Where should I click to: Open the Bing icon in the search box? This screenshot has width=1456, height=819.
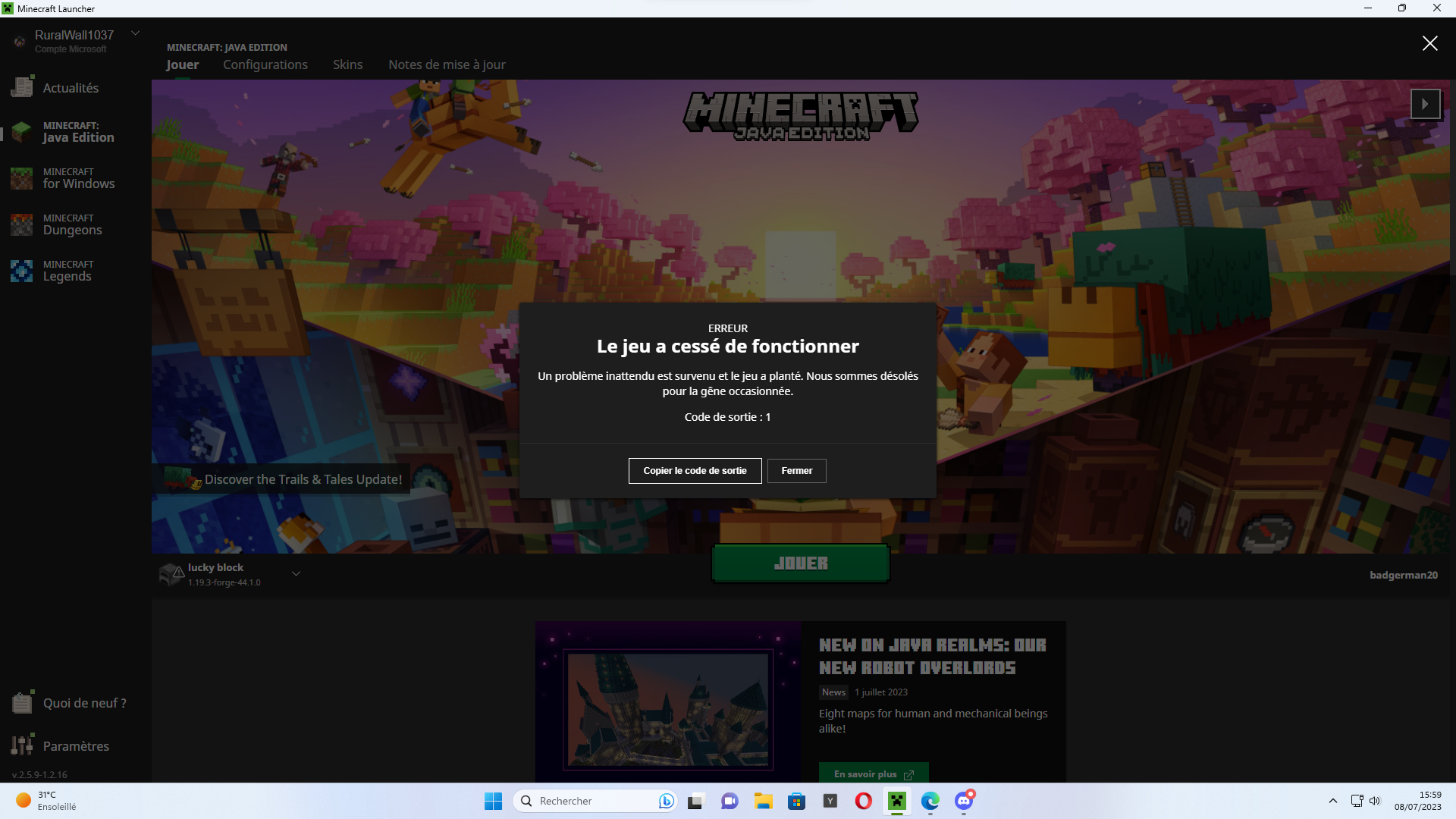coord(666,802)
